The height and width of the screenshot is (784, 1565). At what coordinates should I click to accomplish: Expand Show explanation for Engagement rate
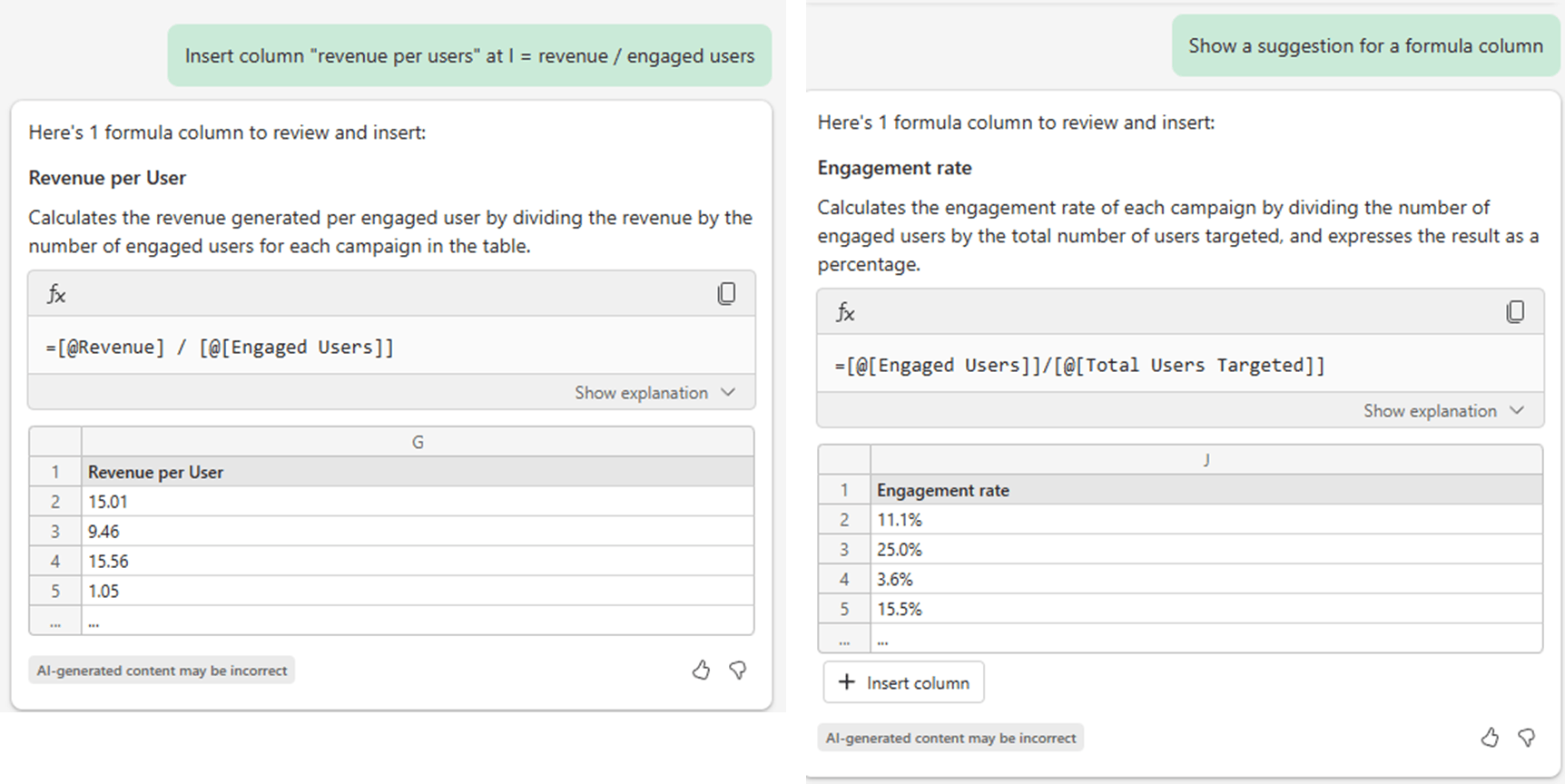(1442, 411)
